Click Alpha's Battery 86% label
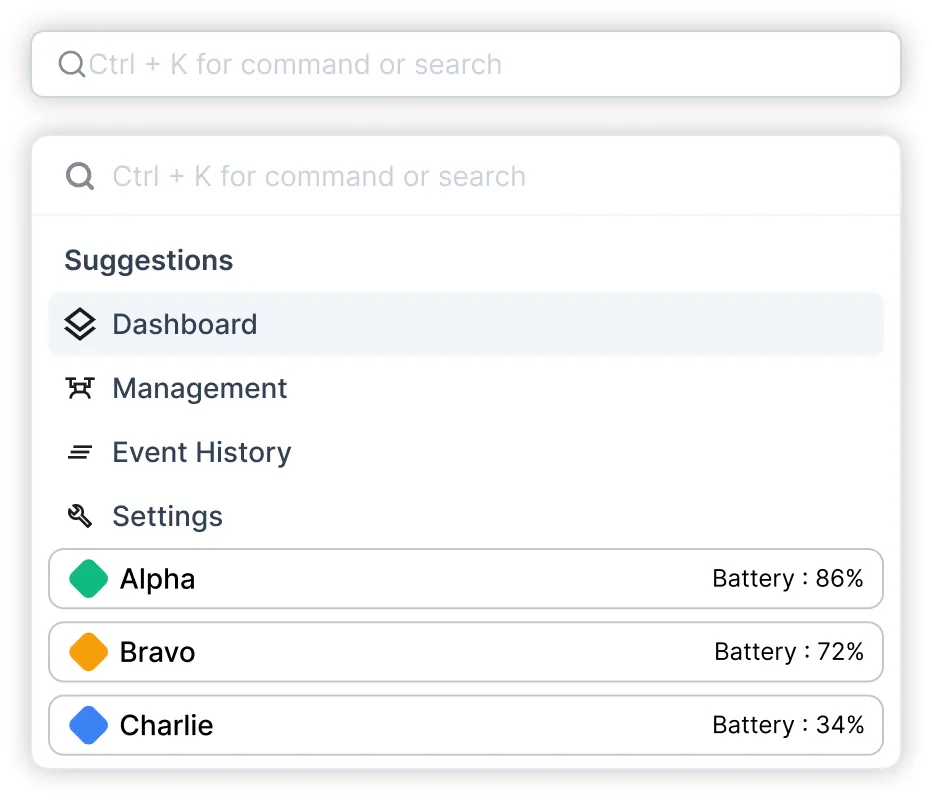932x800 pixels. click(x=788, y=579)
